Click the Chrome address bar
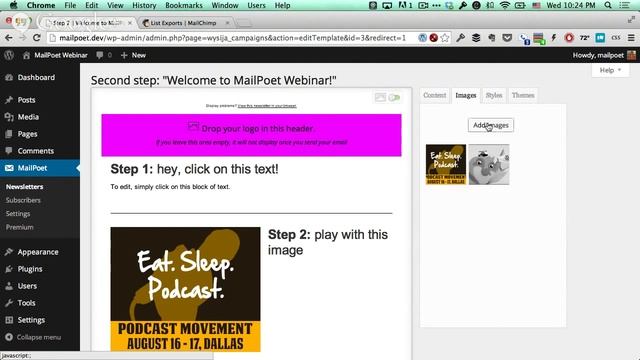This screenshot has height=360, width=640. point(233,38)
